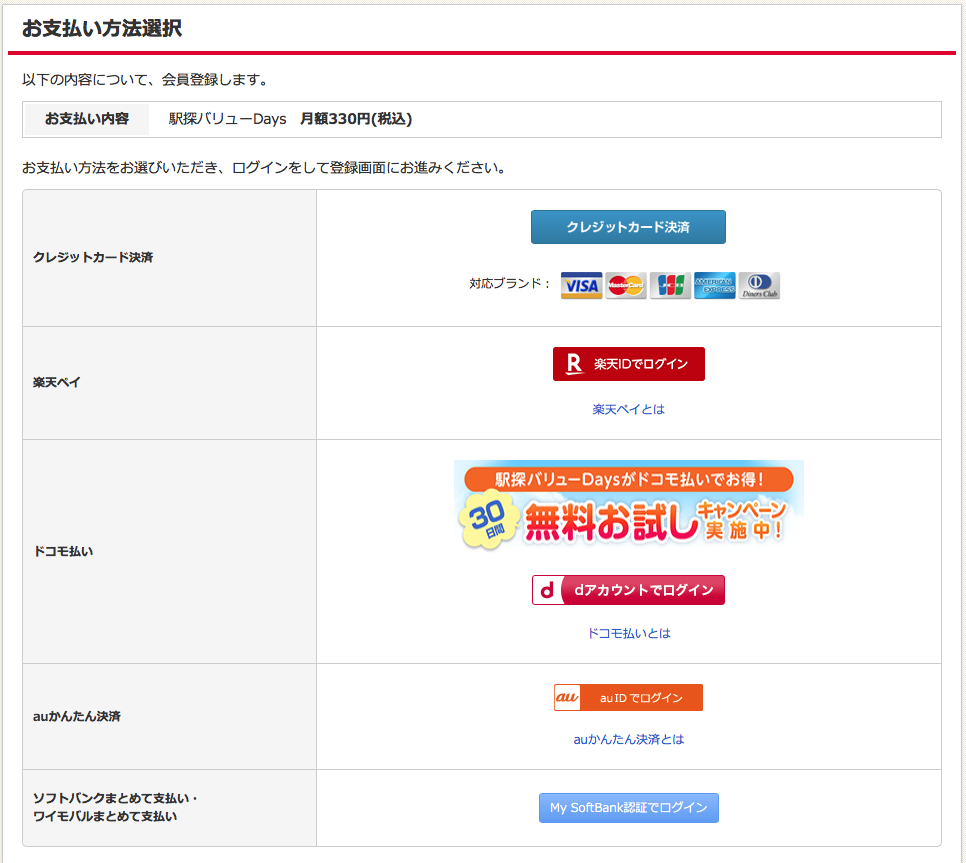966x863 pixels.
Task: Log in with au ID でログイン button
Action: click(628, 697)
